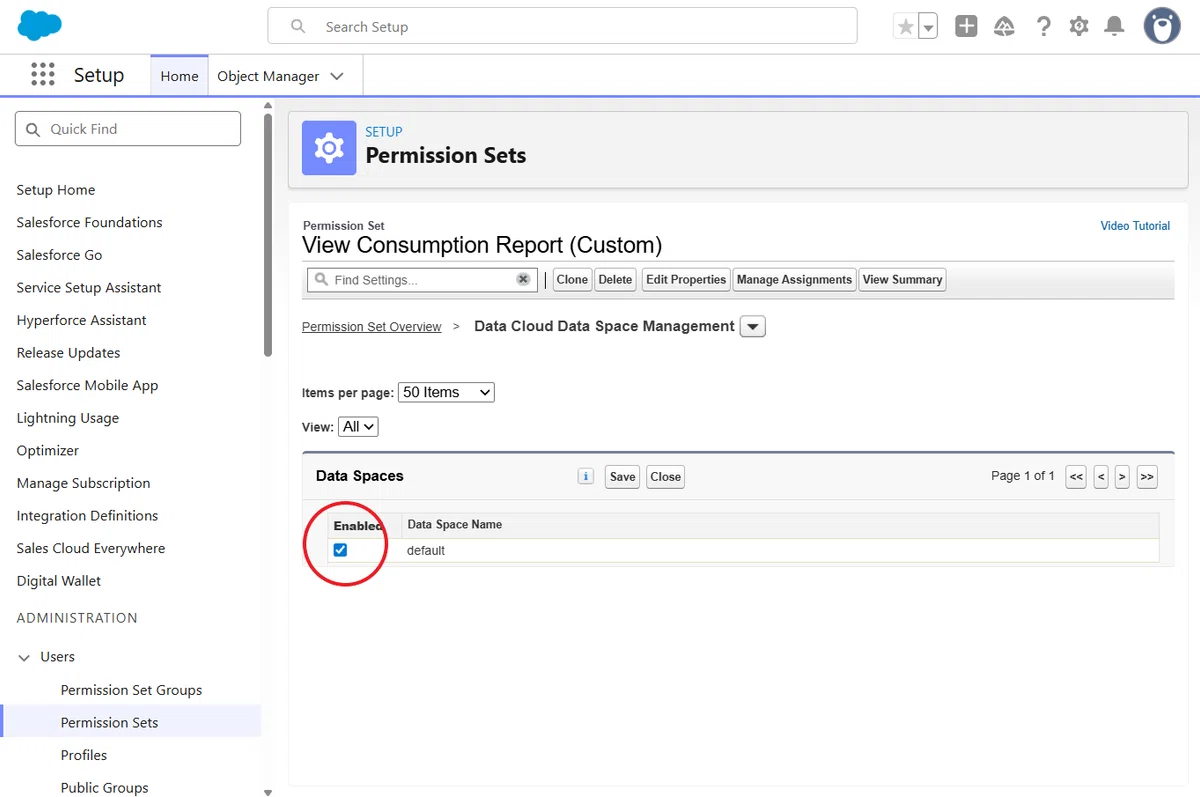Focus the Quick Find field

coord(128,129)
